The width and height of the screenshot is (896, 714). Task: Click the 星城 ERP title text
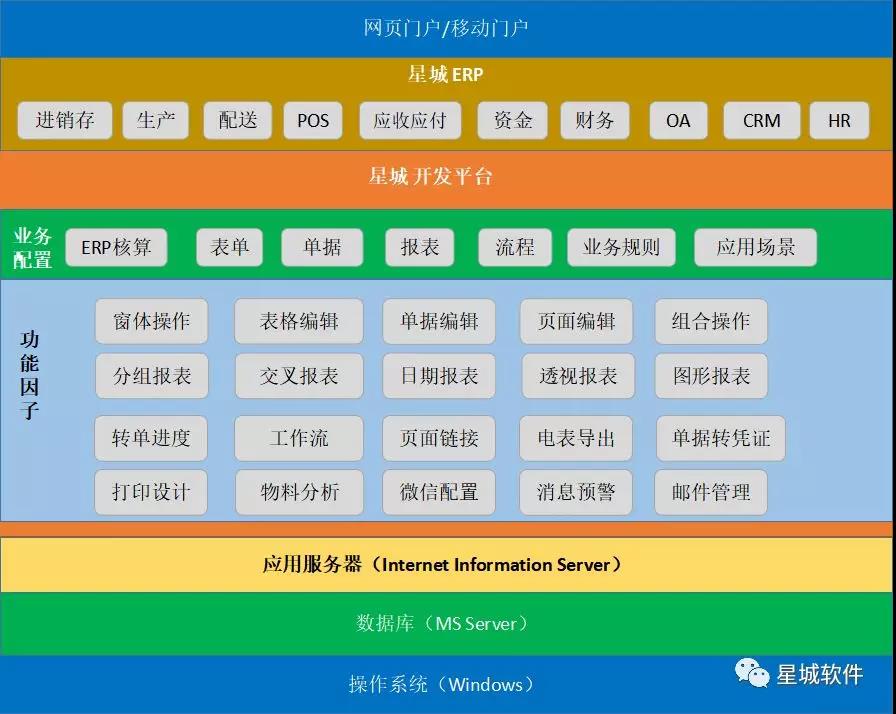446,74
